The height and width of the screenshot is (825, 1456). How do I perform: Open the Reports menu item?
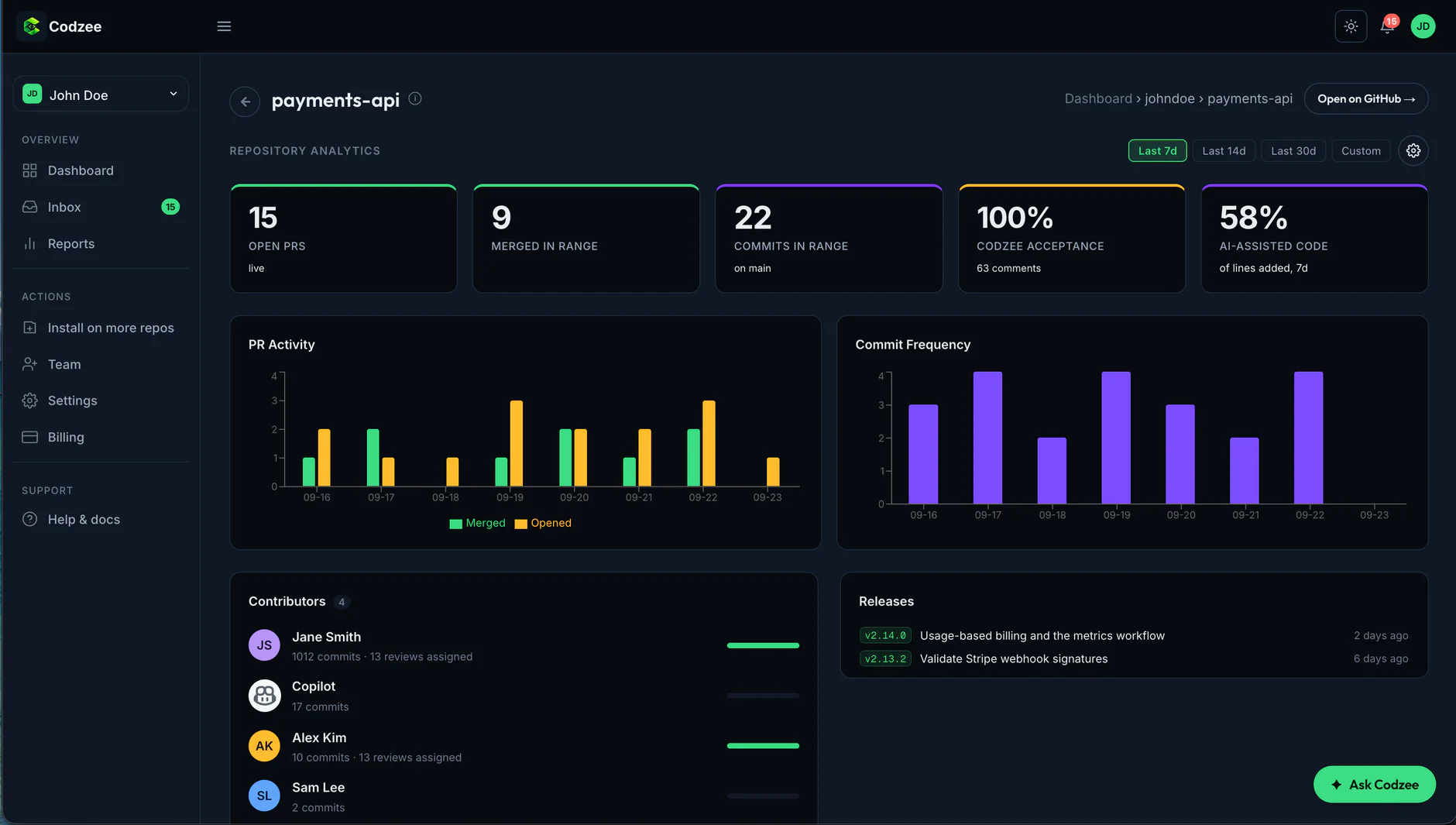pyautogui.click(x=101, y=243)
